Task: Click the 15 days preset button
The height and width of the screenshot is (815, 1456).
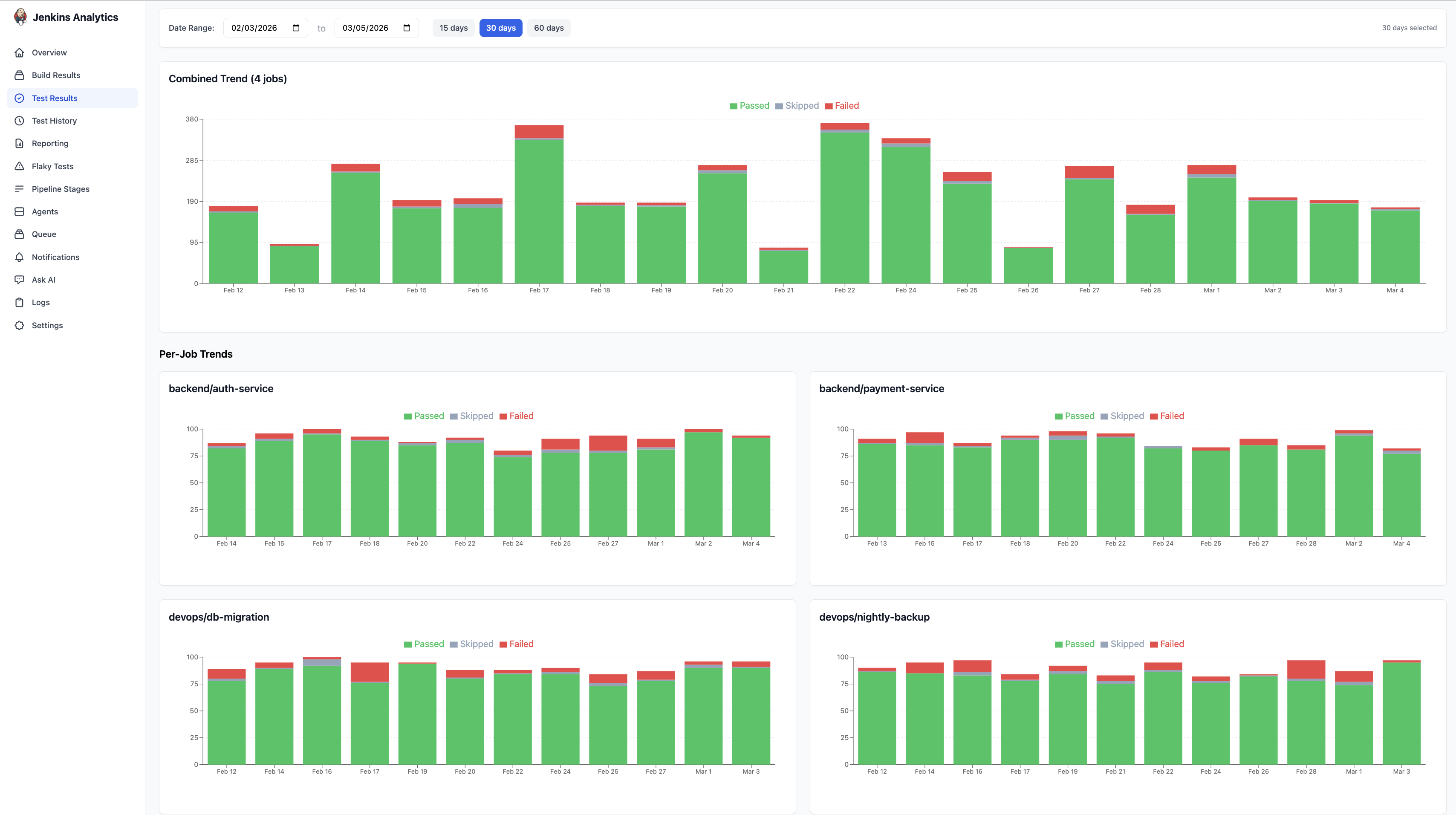Action: pyautogui.click(x=453, y=27)
